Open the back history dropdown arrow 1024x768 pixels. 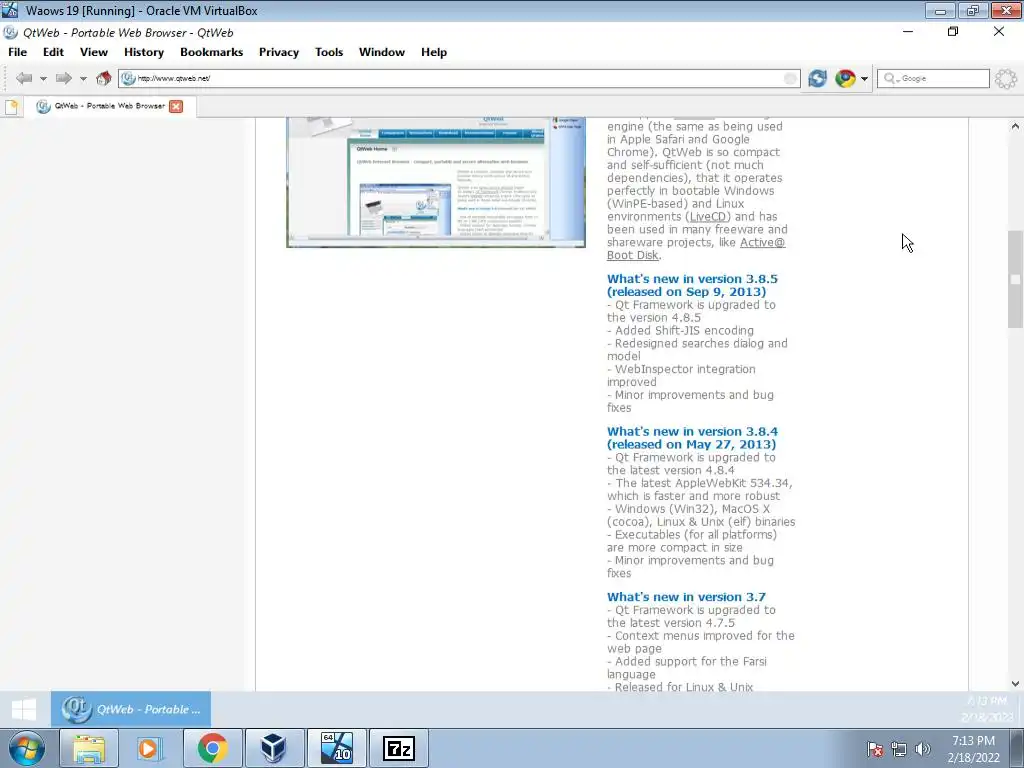click(43, 79)
